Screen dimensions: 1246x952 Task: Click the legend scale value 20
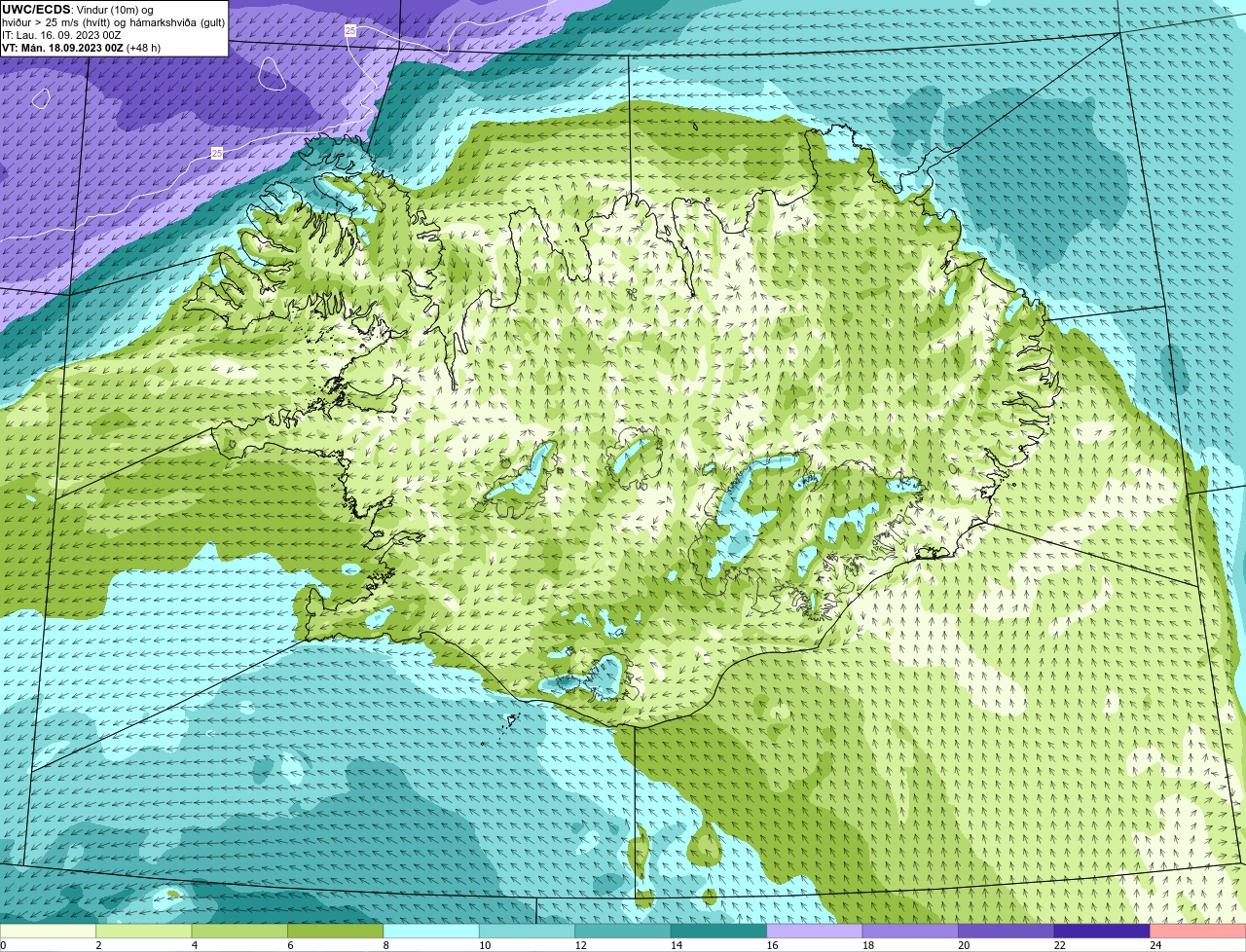pyautogui.click(x=964, y=945)
